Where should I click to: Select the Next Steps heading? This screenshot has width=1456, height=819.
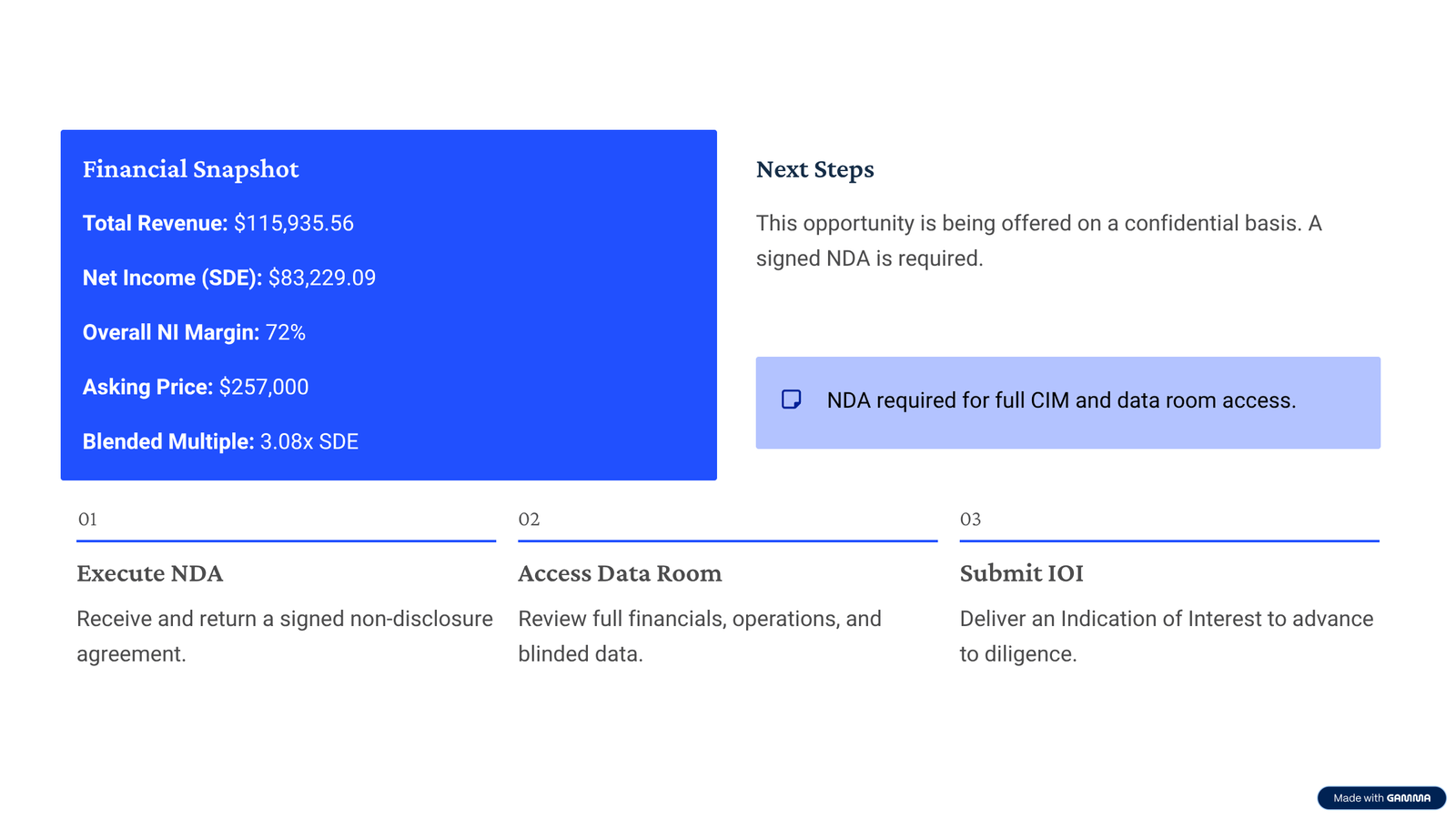pyautogui.click(x=814, y=169)
